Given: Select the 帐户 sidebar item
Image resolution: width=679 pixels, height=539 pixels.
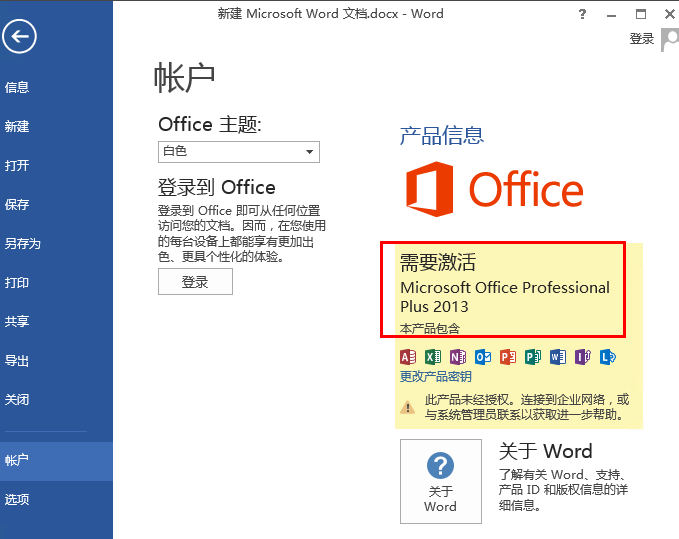Looking at the screenshot, I should [56, 461].
